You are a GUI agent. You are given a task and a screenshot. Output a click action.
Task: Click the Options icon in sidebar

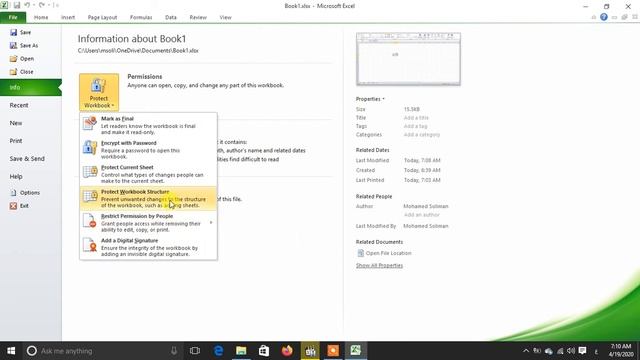13,193
